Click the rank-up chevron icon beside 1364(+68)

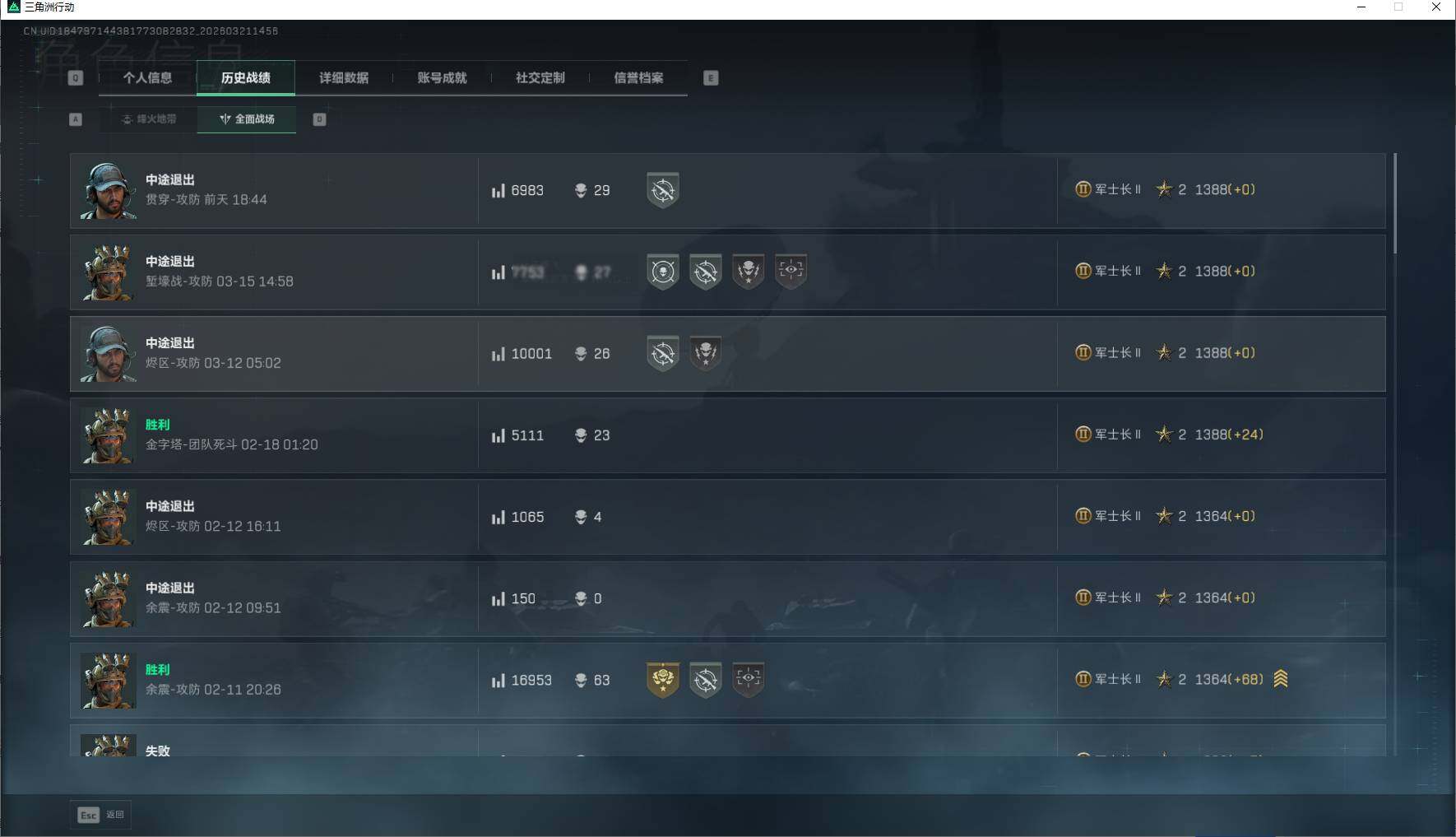(x=1281, y=679)
